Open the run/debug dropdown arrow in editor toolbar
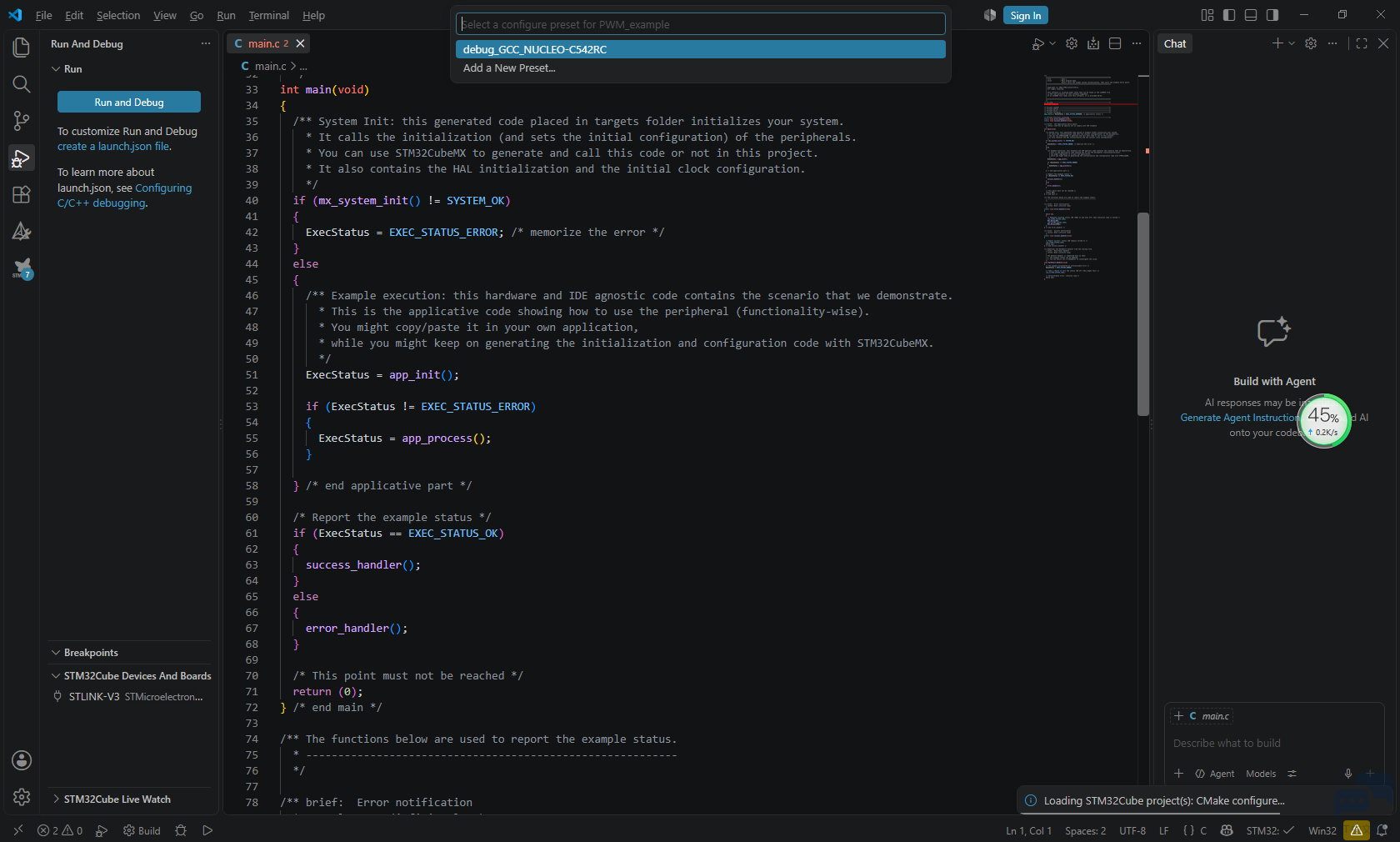This screenshot has height=842, width=1400. tap(1052, 43)
